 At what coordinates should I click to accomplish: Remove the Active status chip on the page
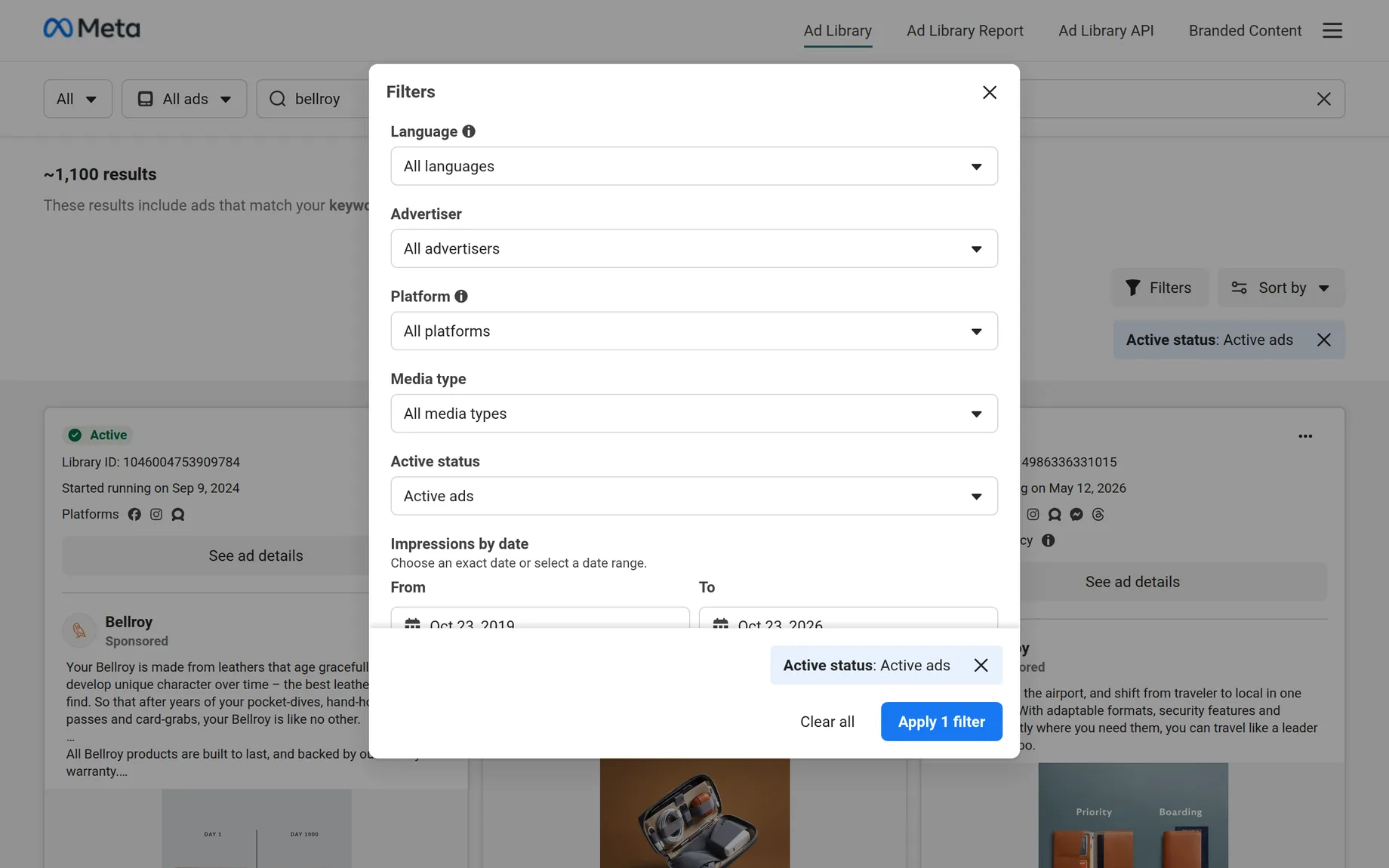point(1323,340)
